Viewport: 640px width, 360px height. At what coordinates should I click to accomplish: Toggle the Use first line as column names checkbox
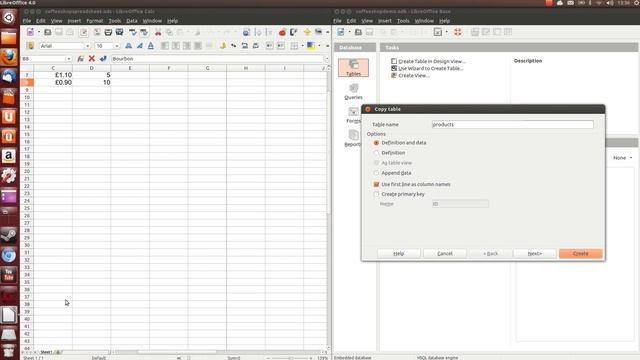(376, 184)
